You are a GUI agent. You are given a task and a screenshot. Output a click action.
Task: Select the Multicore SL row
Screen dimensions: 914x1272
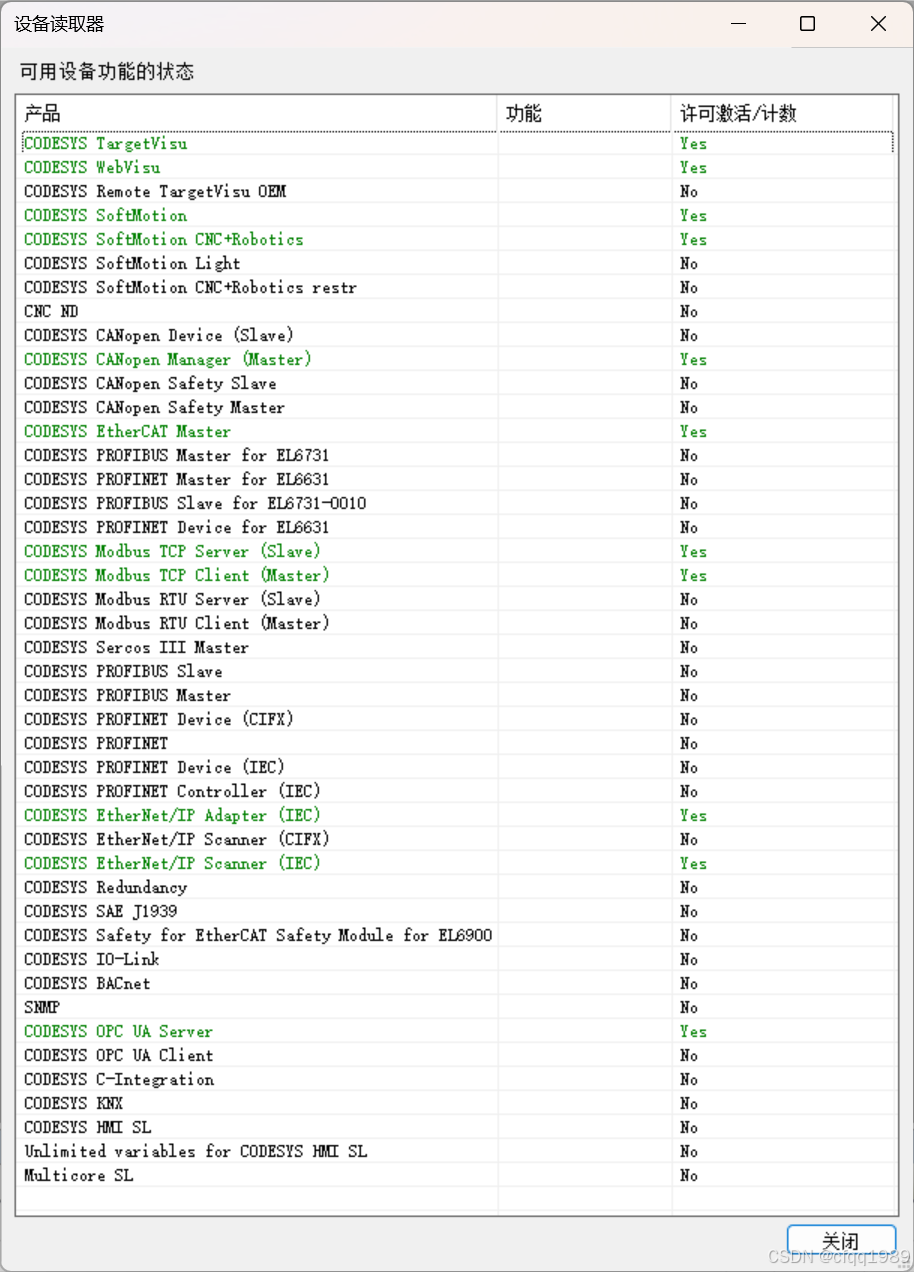[x=457, y=1175]
